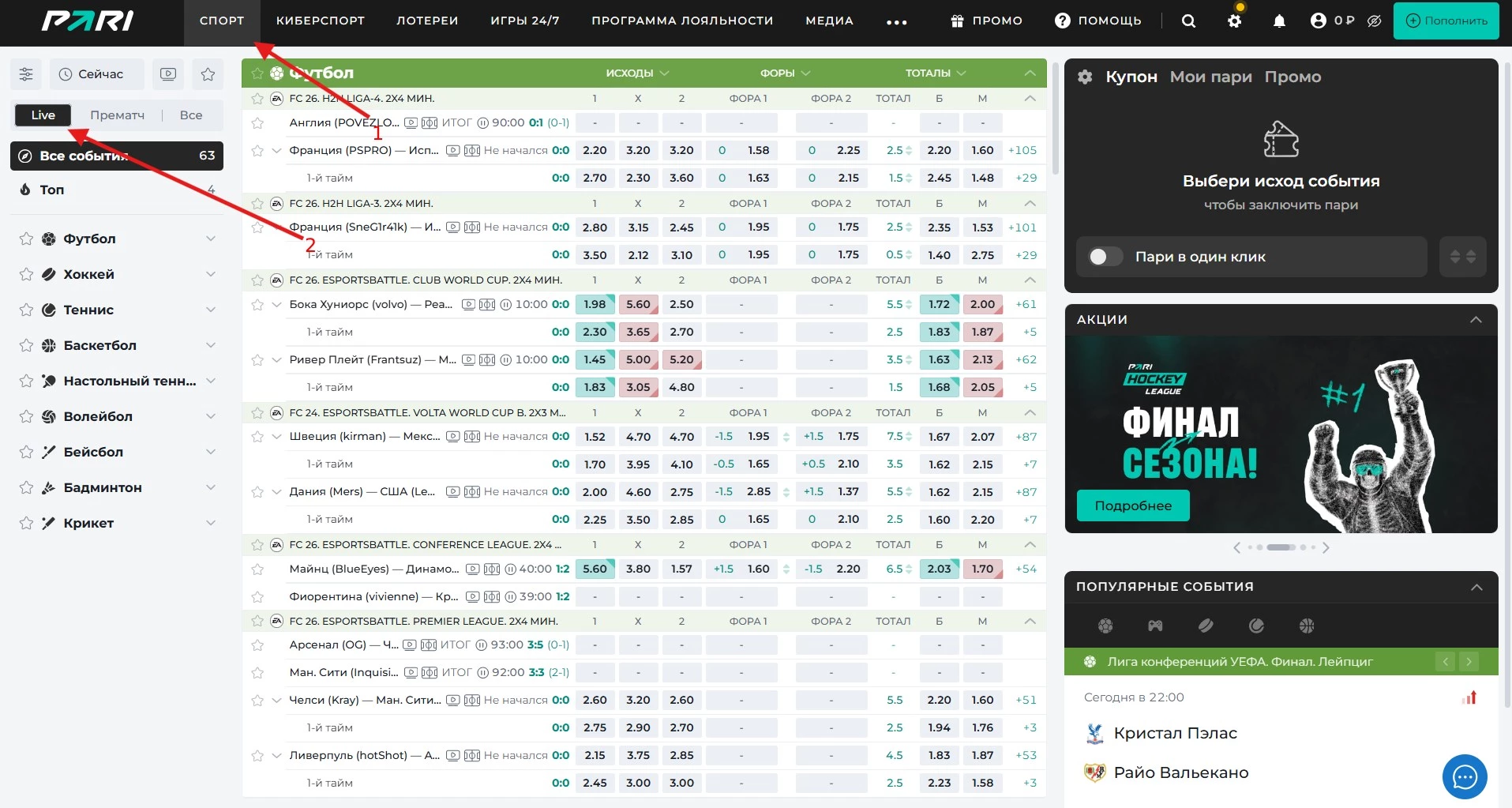Screen dimensions: 1512x808
Task: Favorite the Баскетбол sport in sidebar
Action: [x=26, y=346]
